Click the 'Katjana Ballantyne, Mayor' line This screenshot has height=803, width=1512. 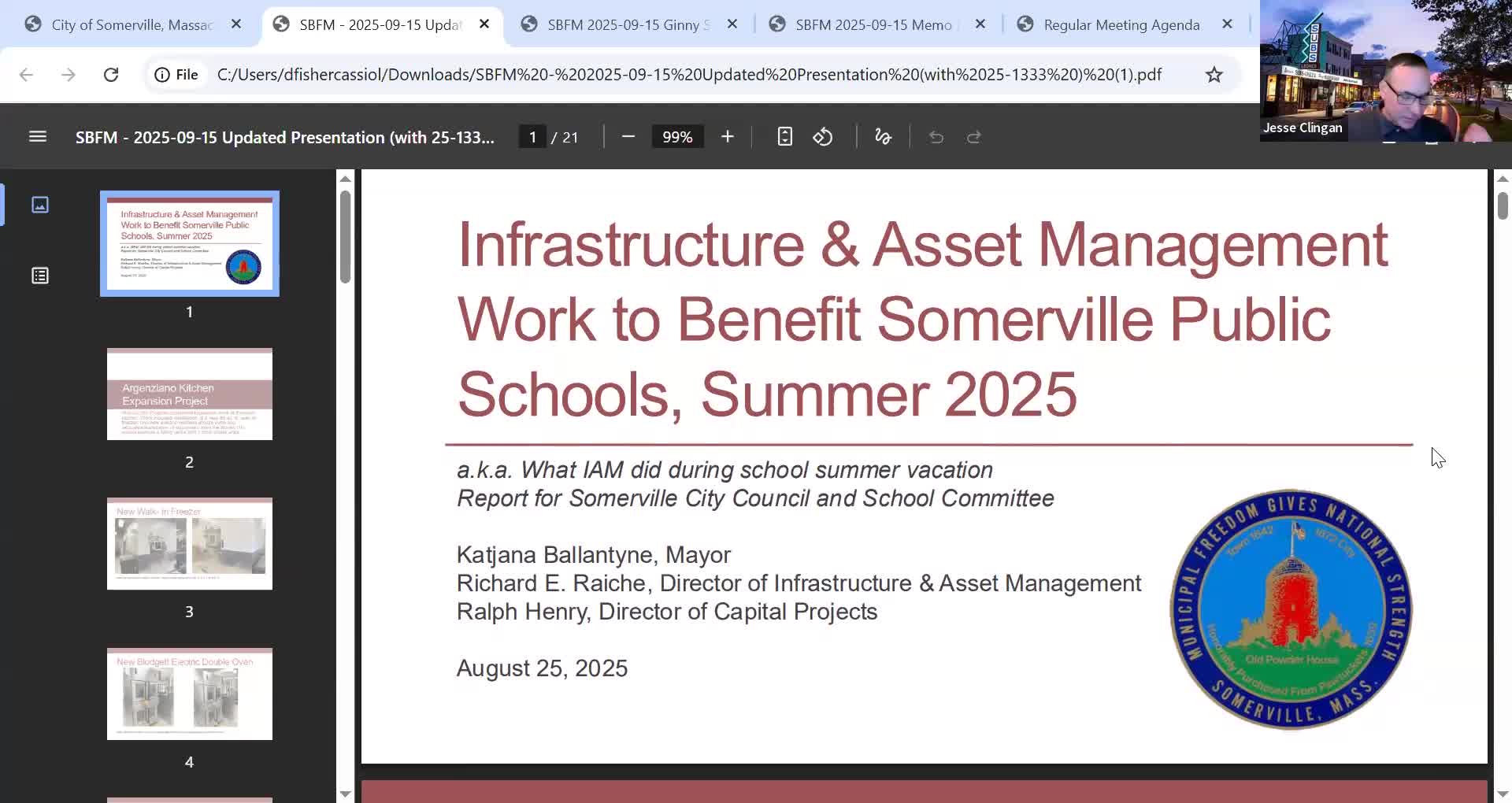click(594, 555)
